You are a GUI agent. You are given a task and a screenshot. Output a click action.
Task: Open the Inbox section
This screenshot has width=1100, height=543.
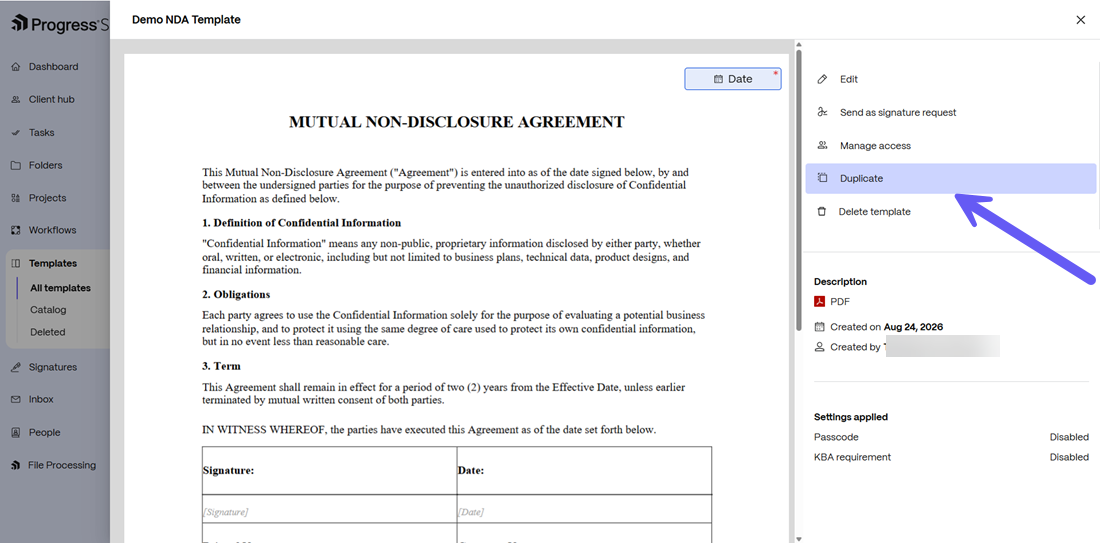[41, 399]
